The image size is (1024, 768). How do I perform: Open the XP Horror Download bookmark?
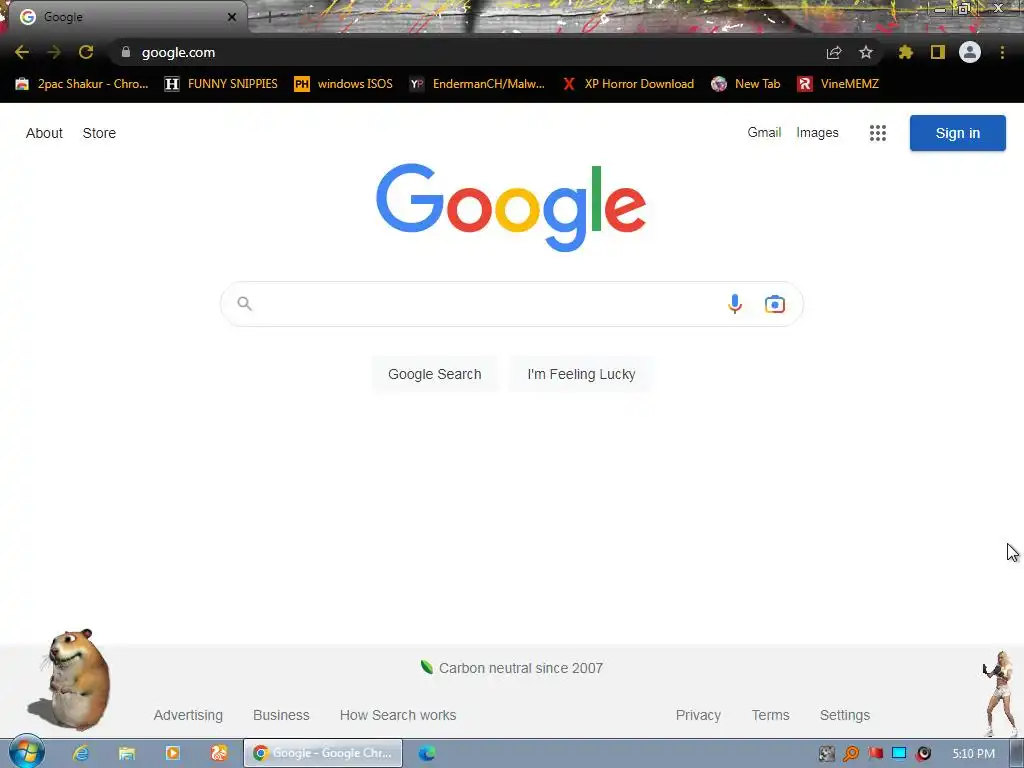(628, 84)
